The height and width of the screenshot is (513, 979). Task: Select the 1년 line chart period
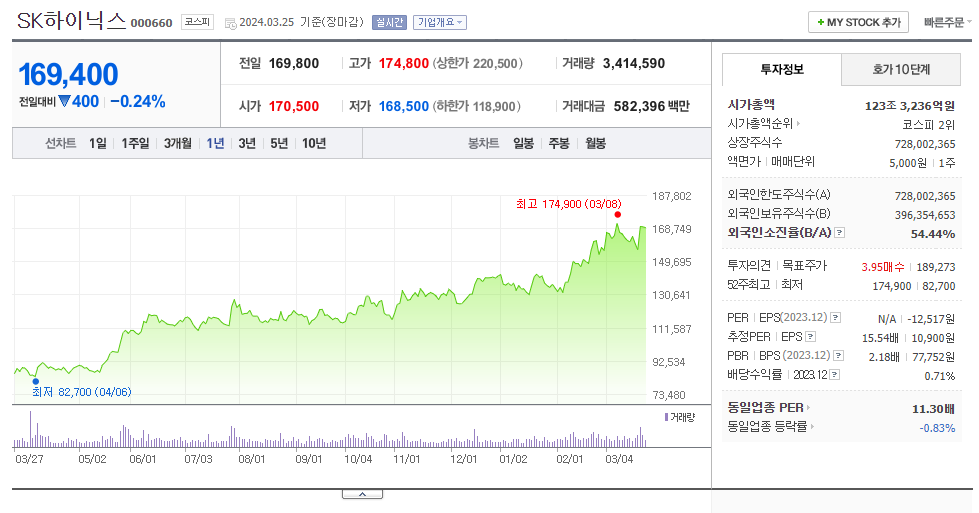click(x=215, y=144)
